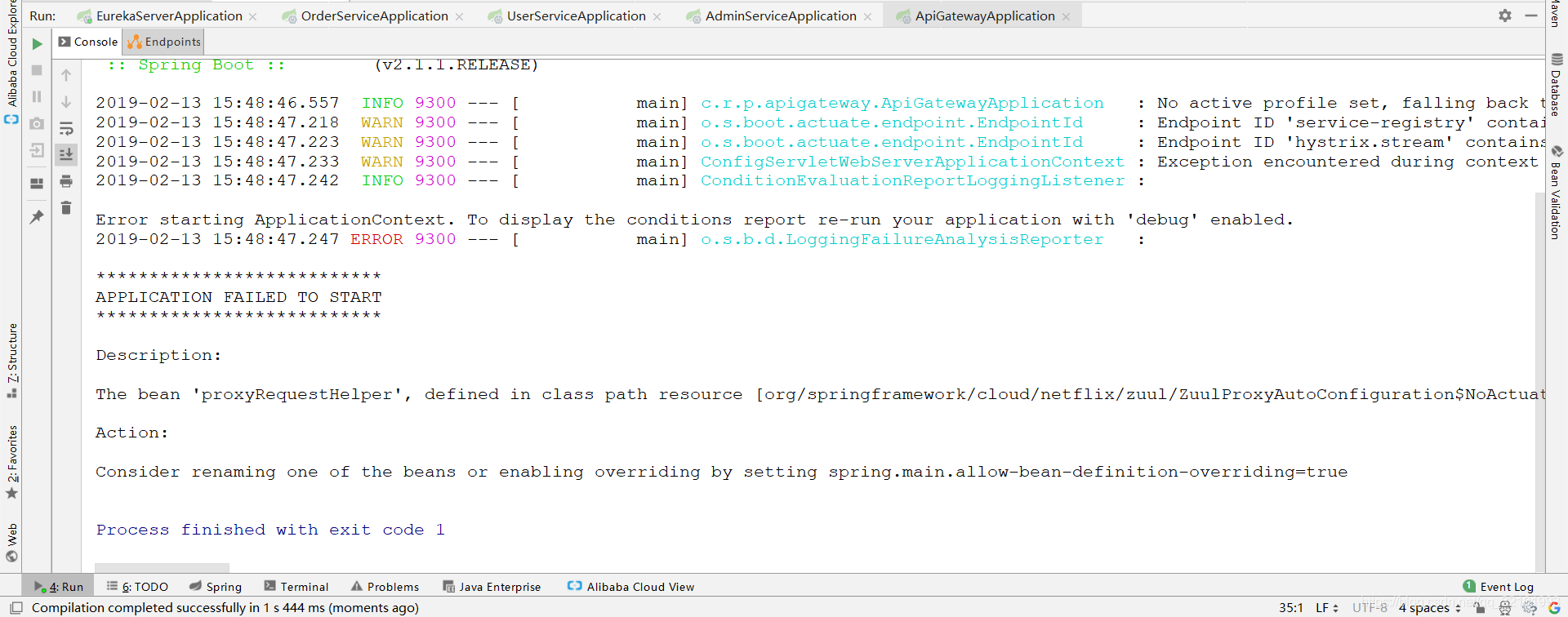The image size is (1568, 617).
Task: Toggle tool window bars via corner icon
Action: 16,607
